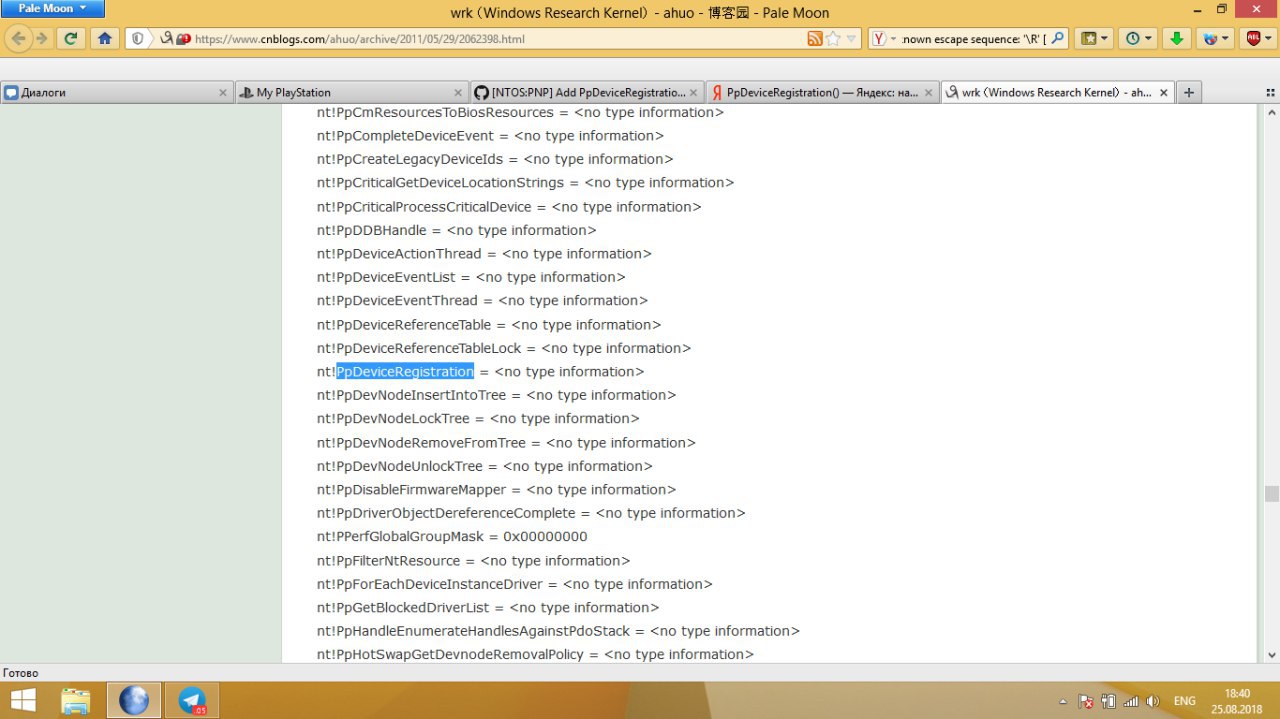Viewport: 1280px width, 719px height.
Task: Open the bookmarks toolbar menu button
Action: pyautogui.click(x=1095, y=38)
